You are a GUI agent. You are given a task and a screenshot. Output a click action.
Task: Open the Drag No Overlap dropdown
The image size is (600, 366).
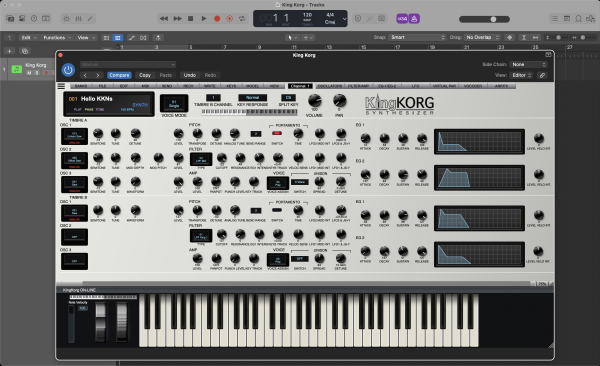483,37
